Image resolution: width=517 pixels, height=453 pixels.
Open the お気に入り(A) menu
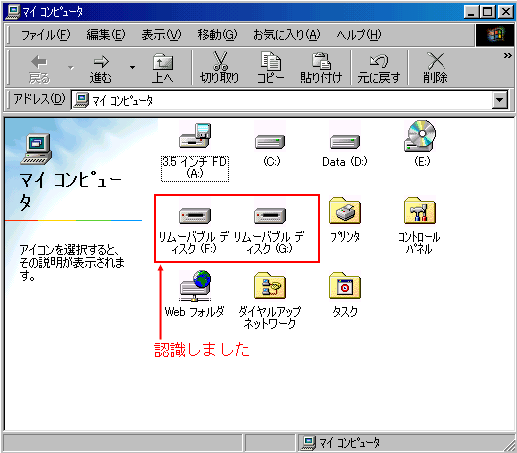pyautogui.click(x=286, y=35)
